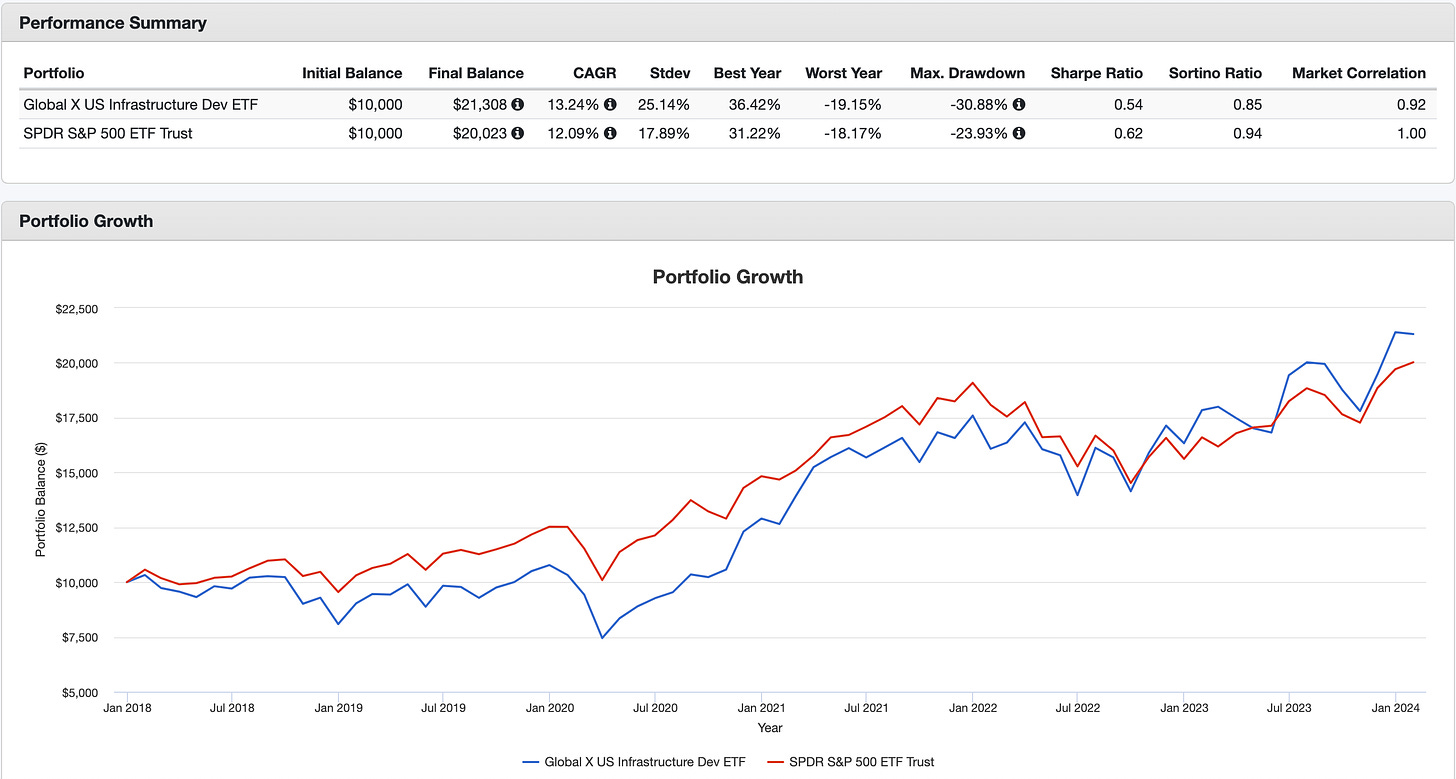Click the 12.09% CAGR value
Screen dimensions: 1456x779
[x=573, y=133]
